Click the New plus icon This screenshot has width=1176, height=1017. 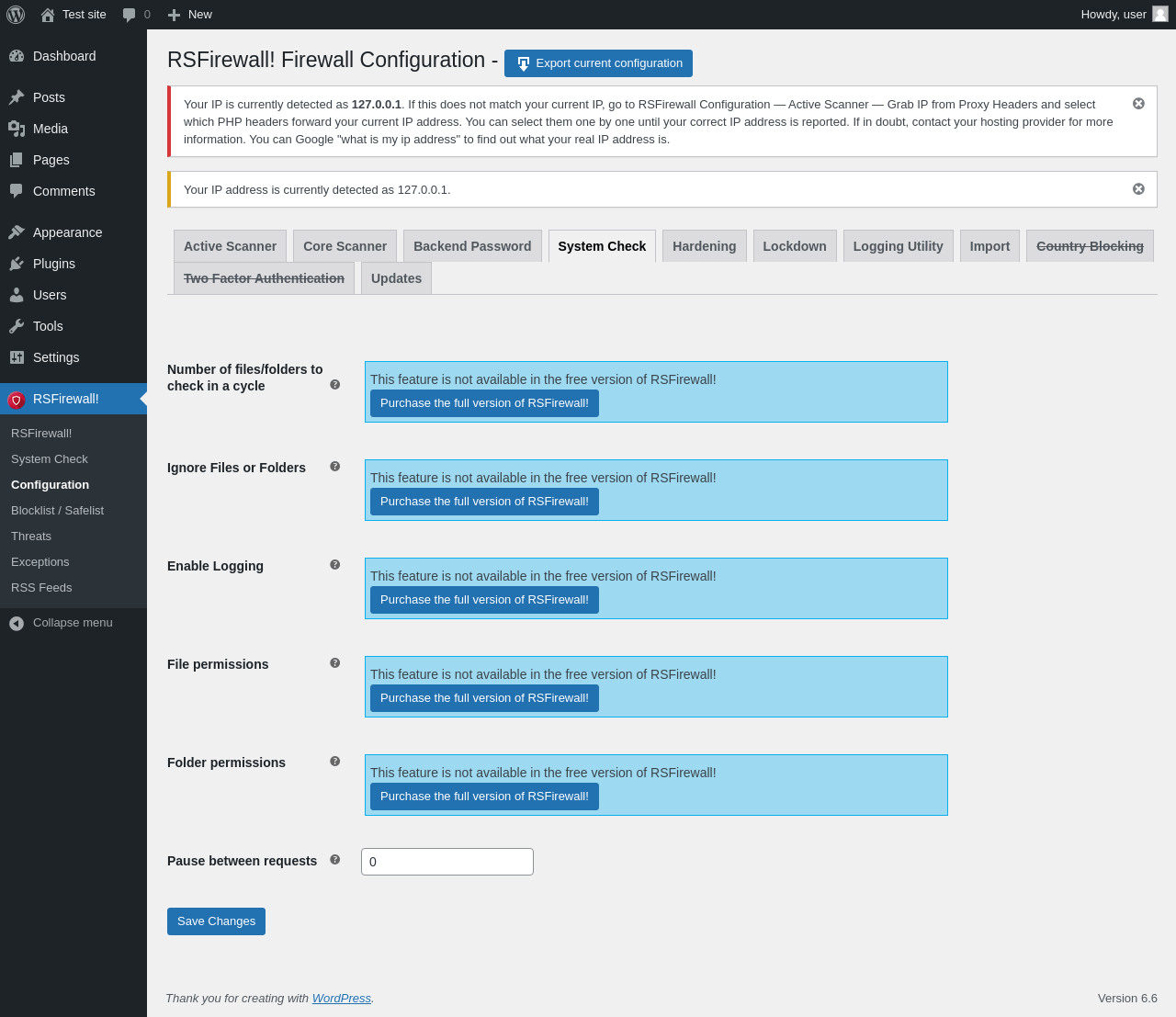coord(174,15)
